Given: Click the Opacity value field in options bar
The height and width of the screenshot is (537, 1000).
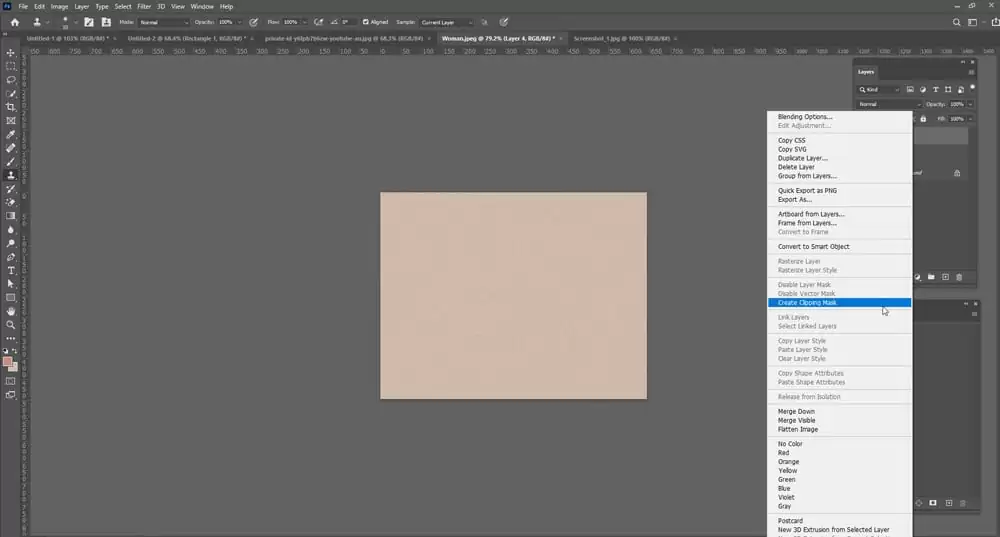Looking at the screenshot, I should pos(227,21).
